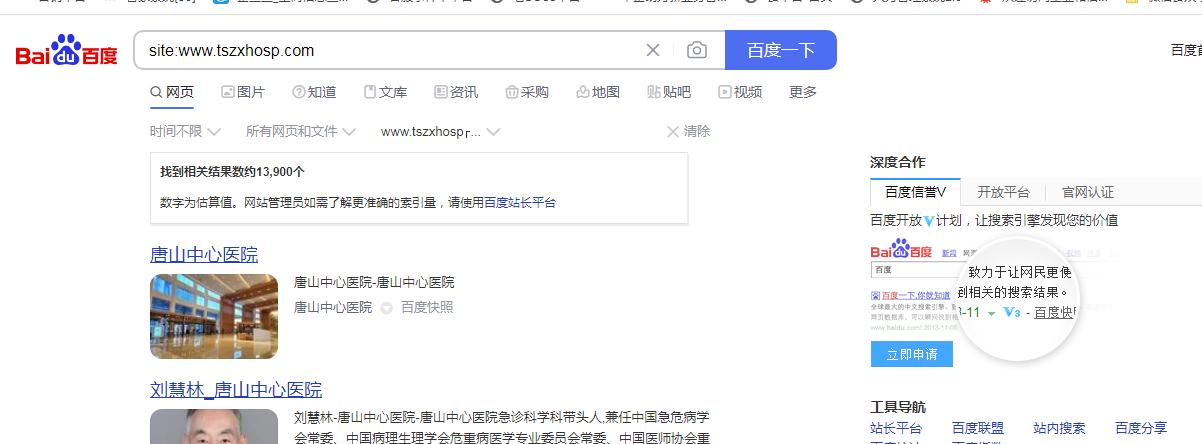Screen dimensions: 1202x444
Task: Click 清除 to clear filters
Action: click(688, 131)
